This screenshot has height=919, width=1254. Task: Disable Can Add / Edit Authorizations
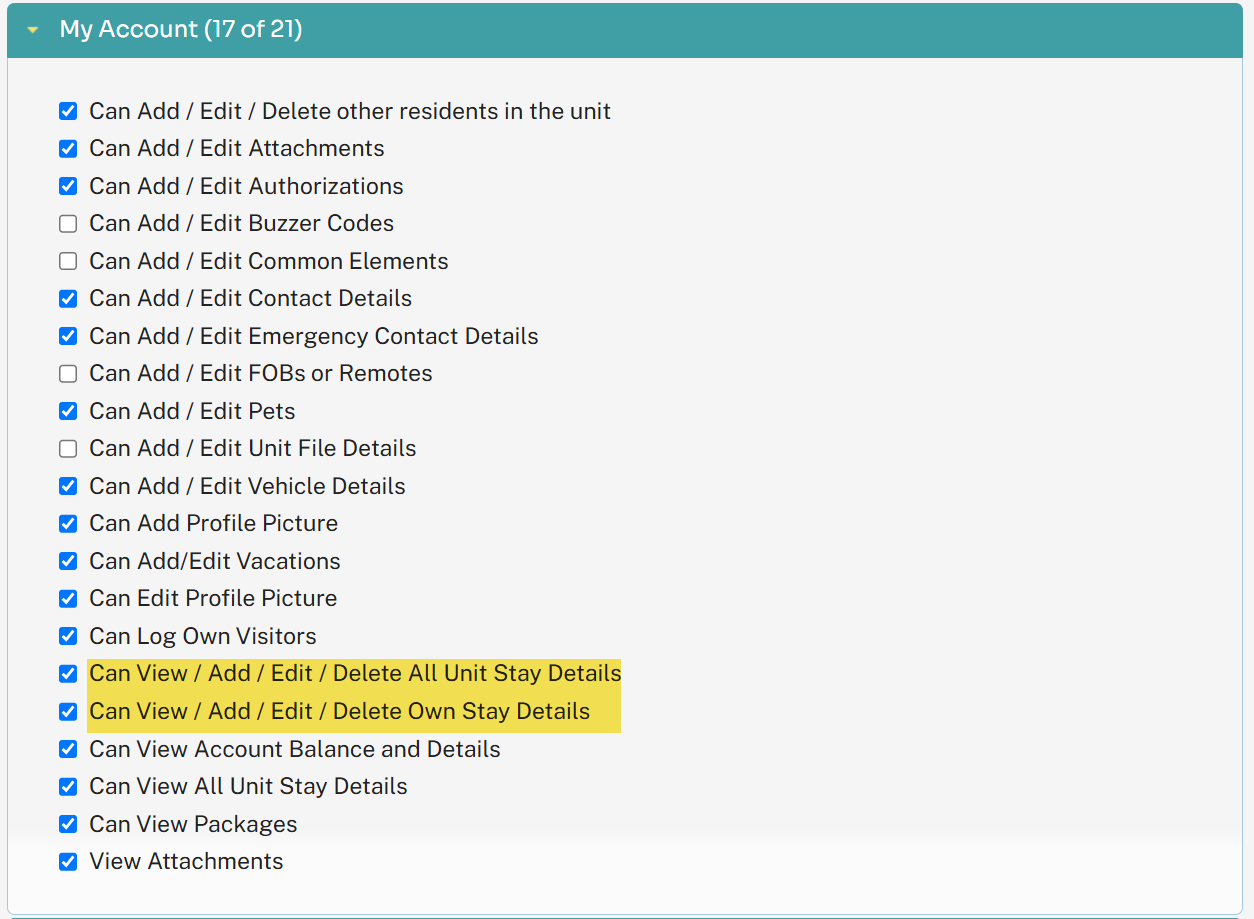[68, 186]
